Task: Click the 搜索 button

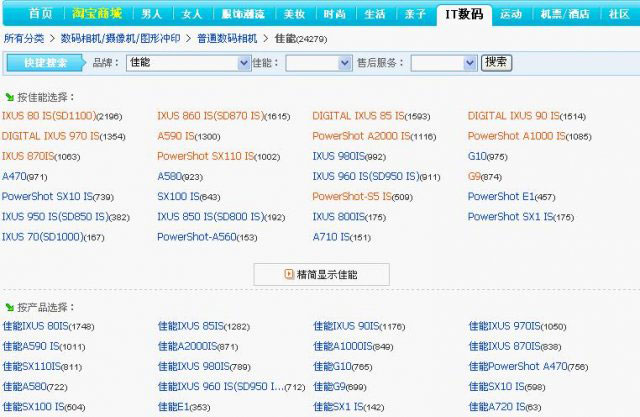Action: point(496,62)
